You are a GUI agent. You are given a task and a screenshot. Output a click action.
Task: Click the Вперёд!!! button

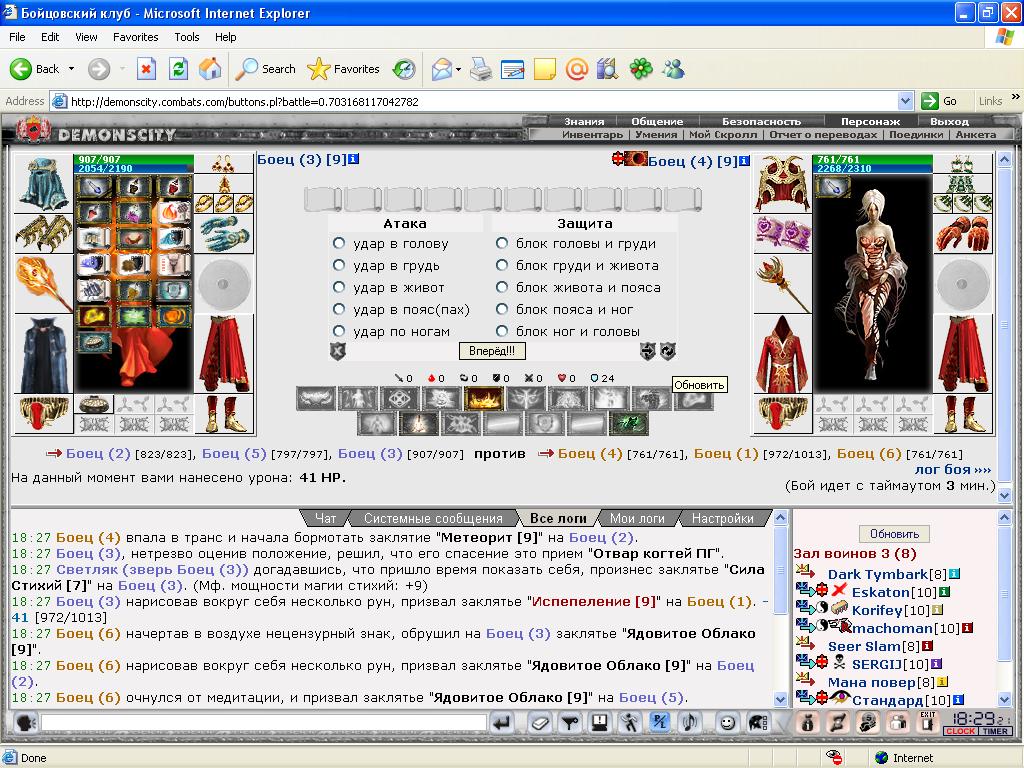click(x=492, y=351)
